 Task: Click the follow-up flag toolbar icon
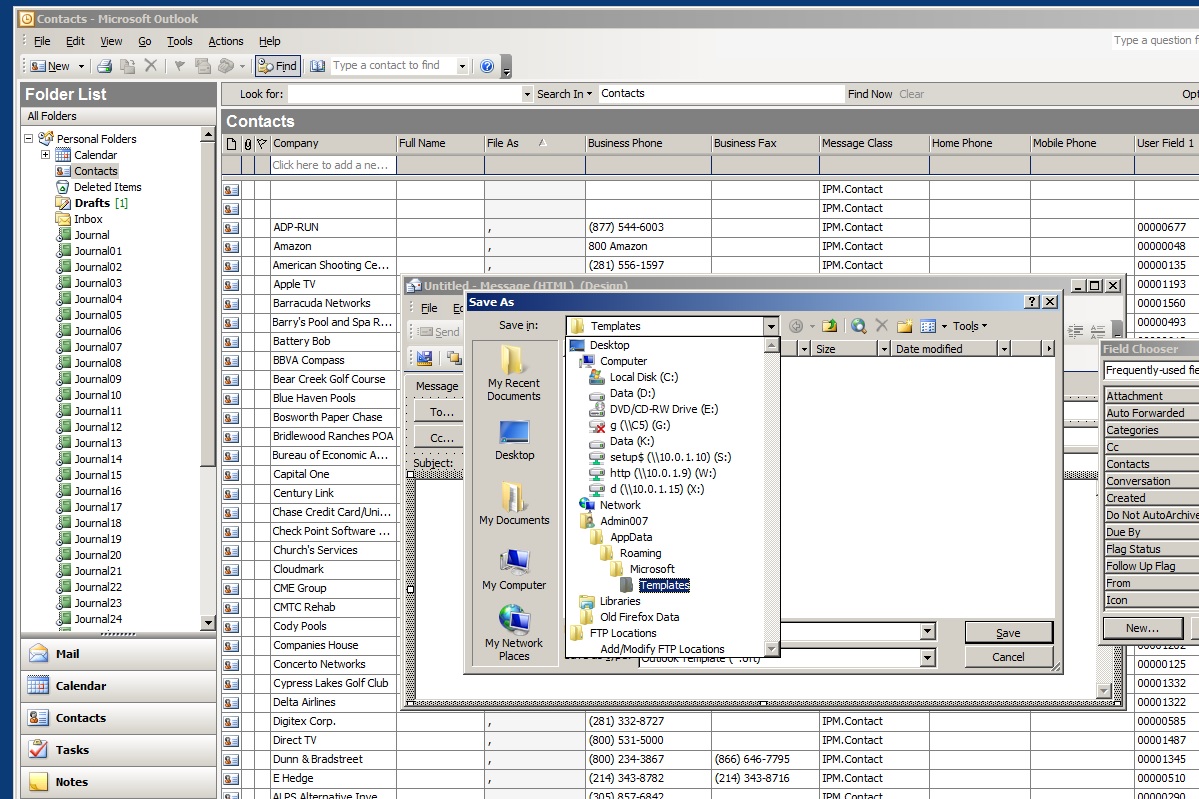180,67
